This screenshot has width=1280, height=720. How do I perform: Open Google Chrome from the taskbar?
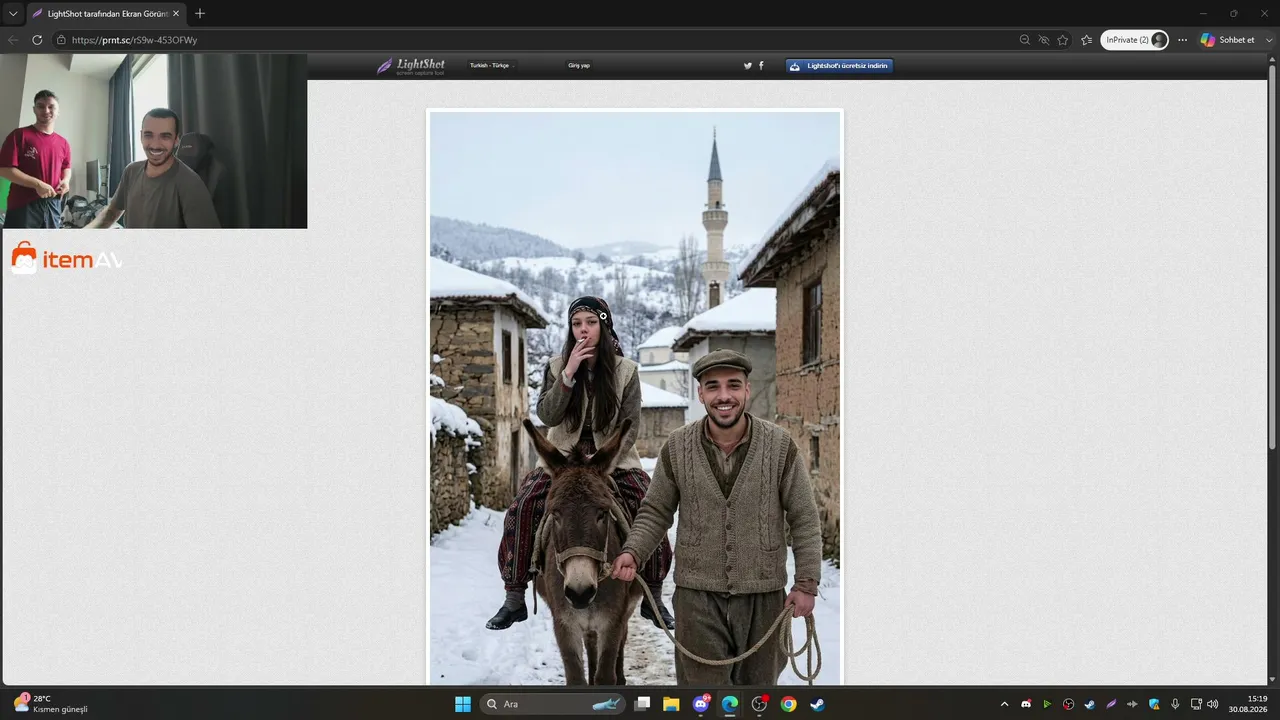788,704
